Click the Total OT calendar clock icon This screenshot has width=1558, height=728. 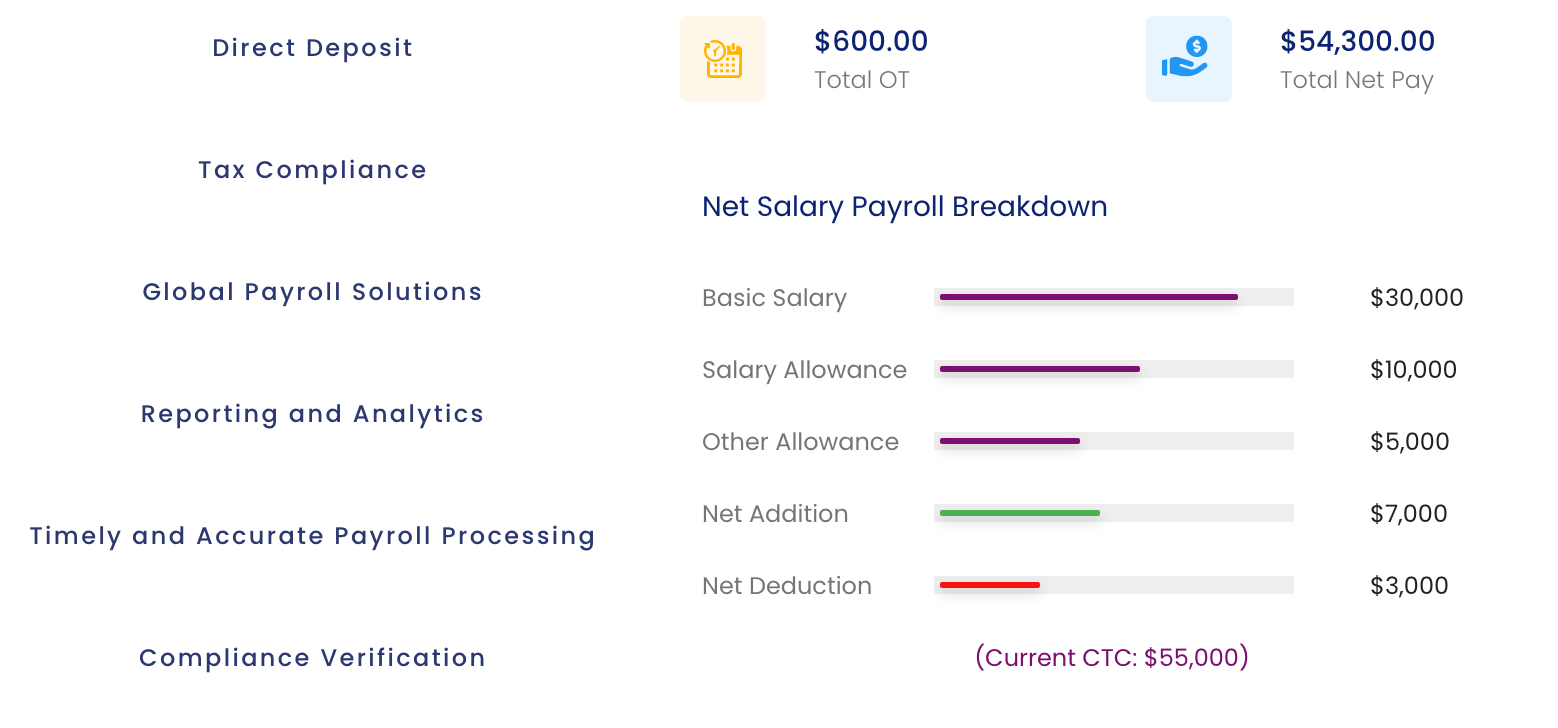click(x=722, y=59)
